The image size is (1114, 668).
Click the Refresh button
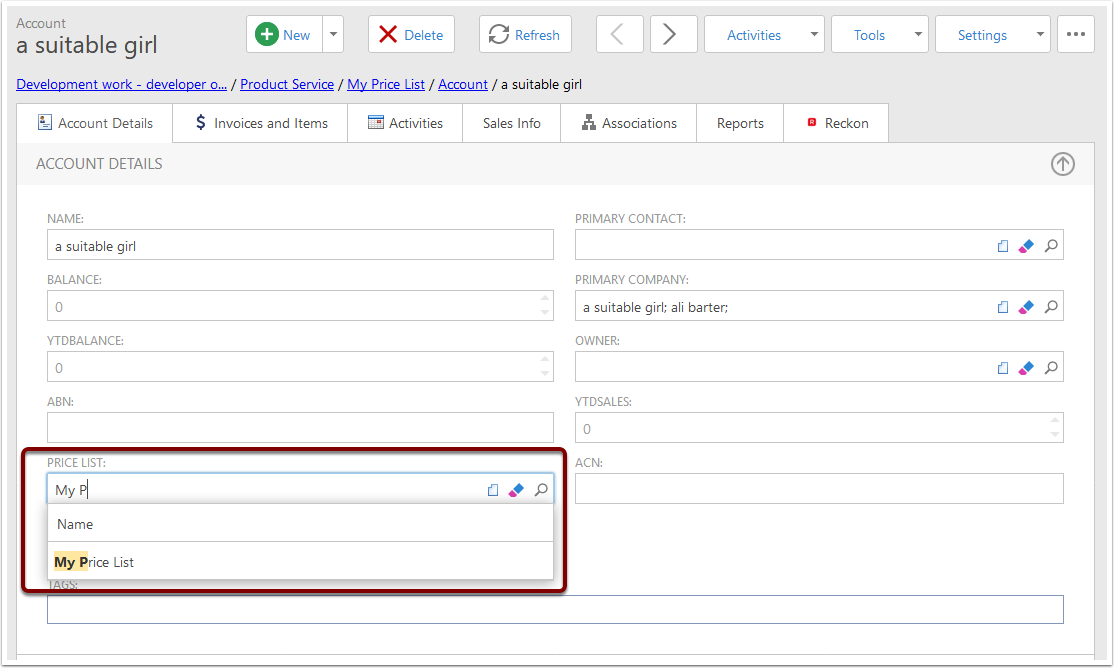coord(525,35)
